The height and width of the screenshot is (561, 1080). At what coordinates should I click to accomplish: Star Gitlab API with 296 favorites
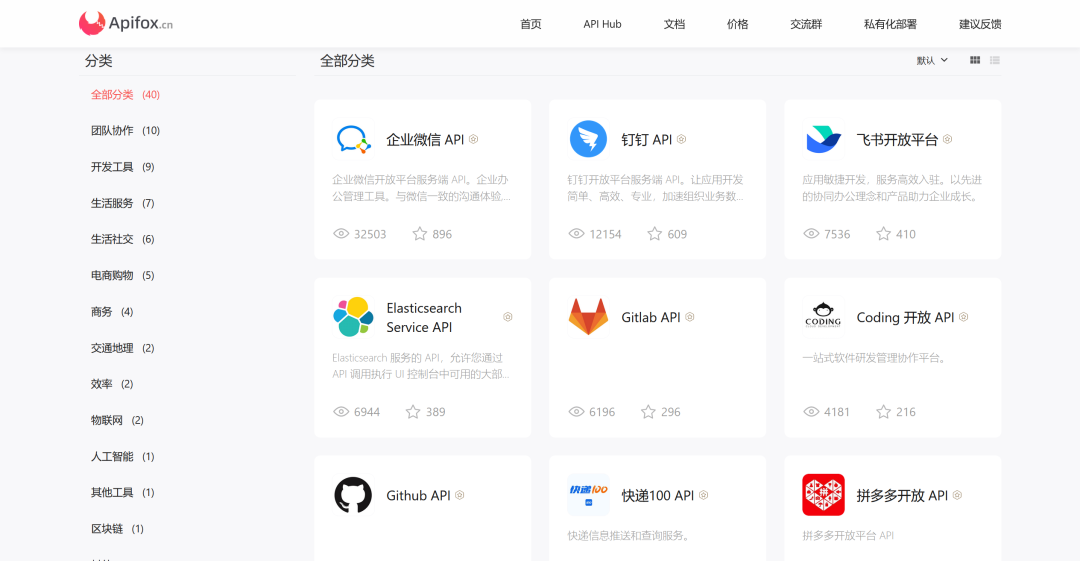coord(648,411)
